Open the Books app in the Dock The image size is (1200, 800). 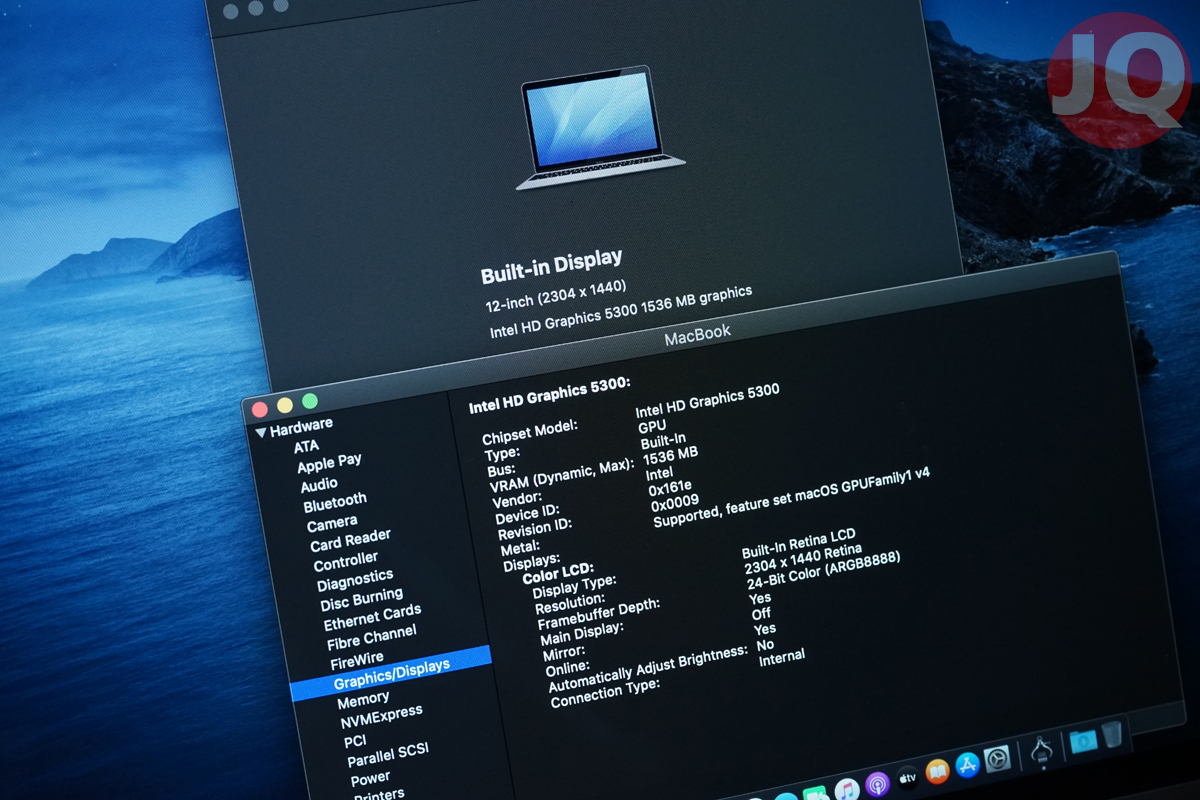[x=937, y=772]
